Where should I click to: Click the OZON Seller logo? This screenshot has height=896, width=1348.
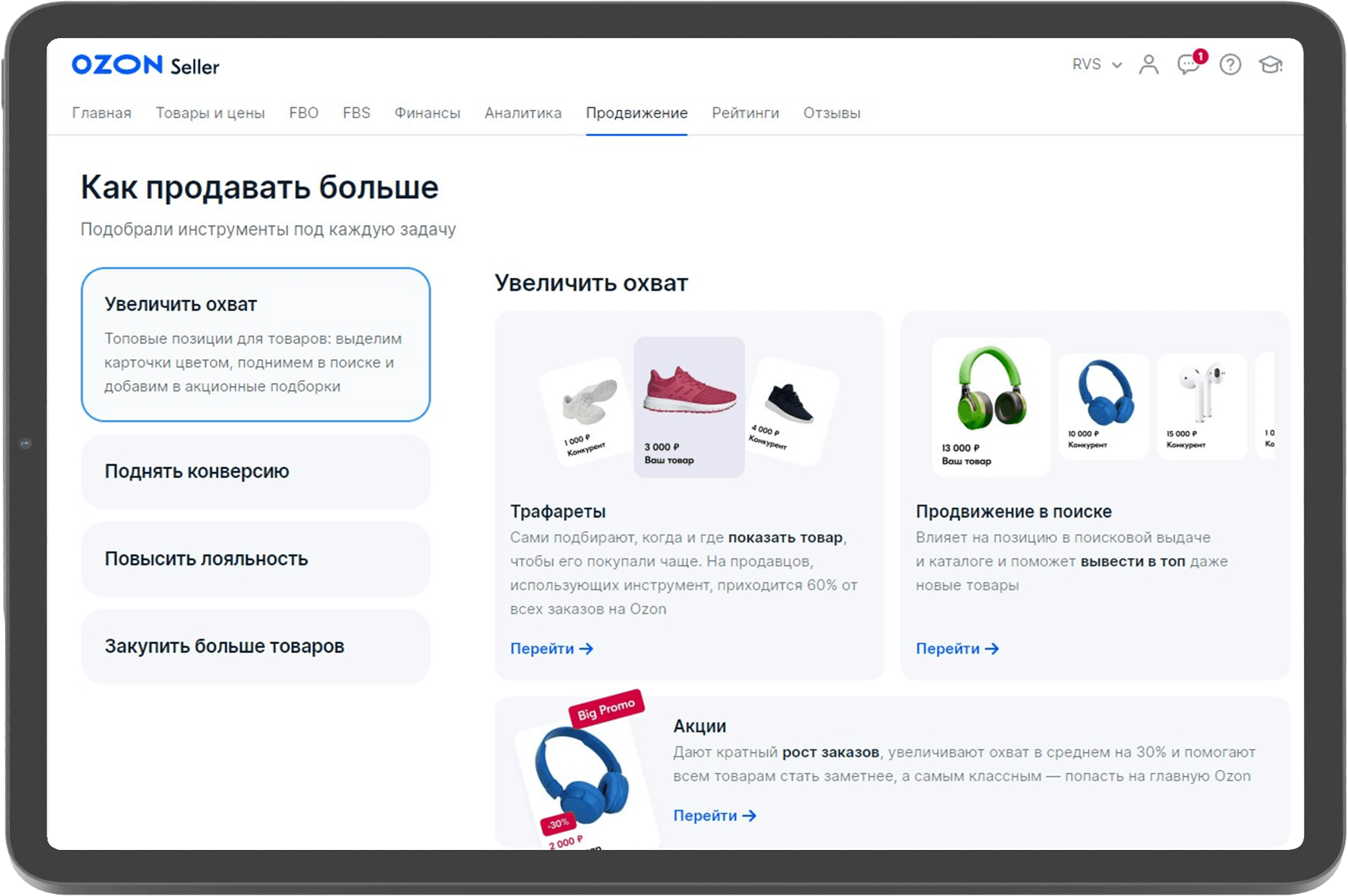point(145,65)
